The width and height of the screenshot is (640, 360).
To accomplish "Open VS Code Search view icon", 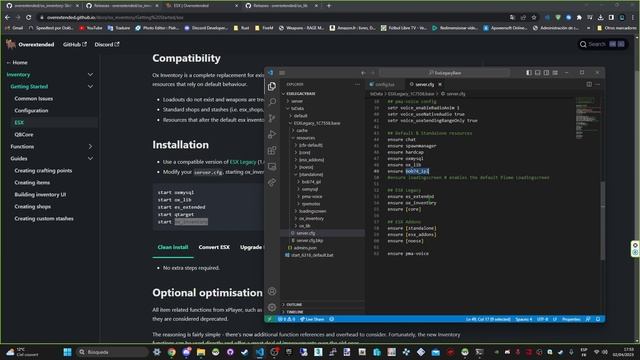I will 272,102.
